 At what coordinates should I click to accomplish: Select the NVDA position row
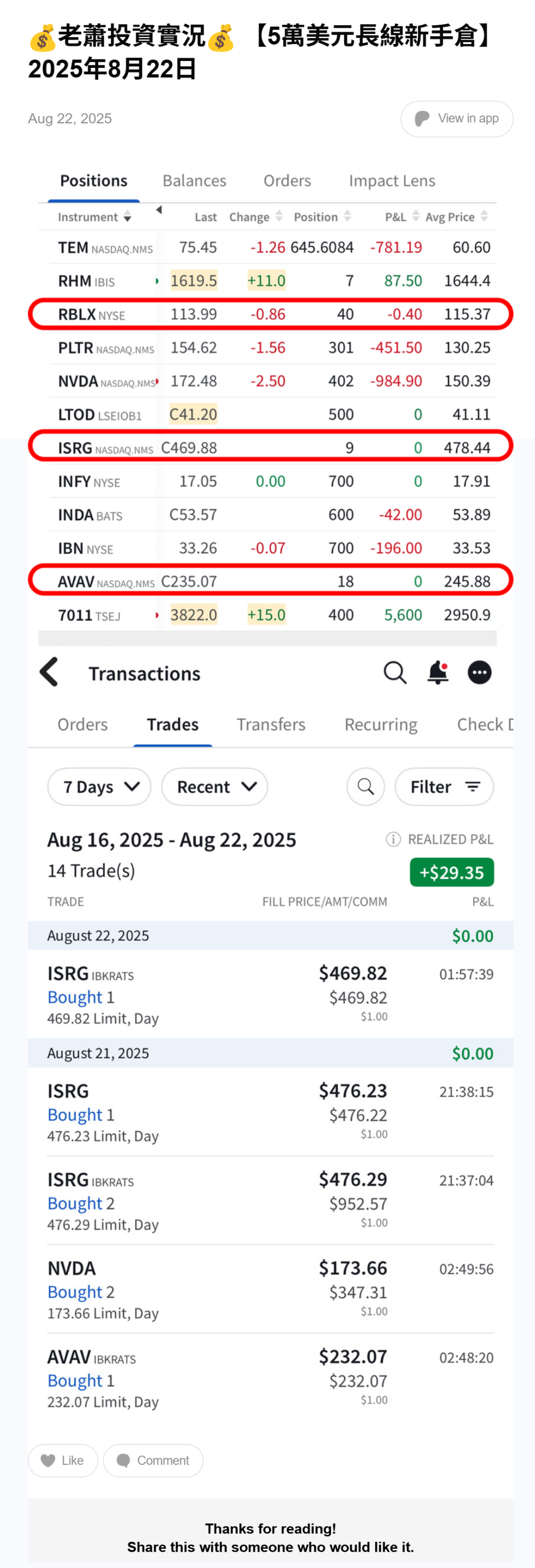[268, 381]
